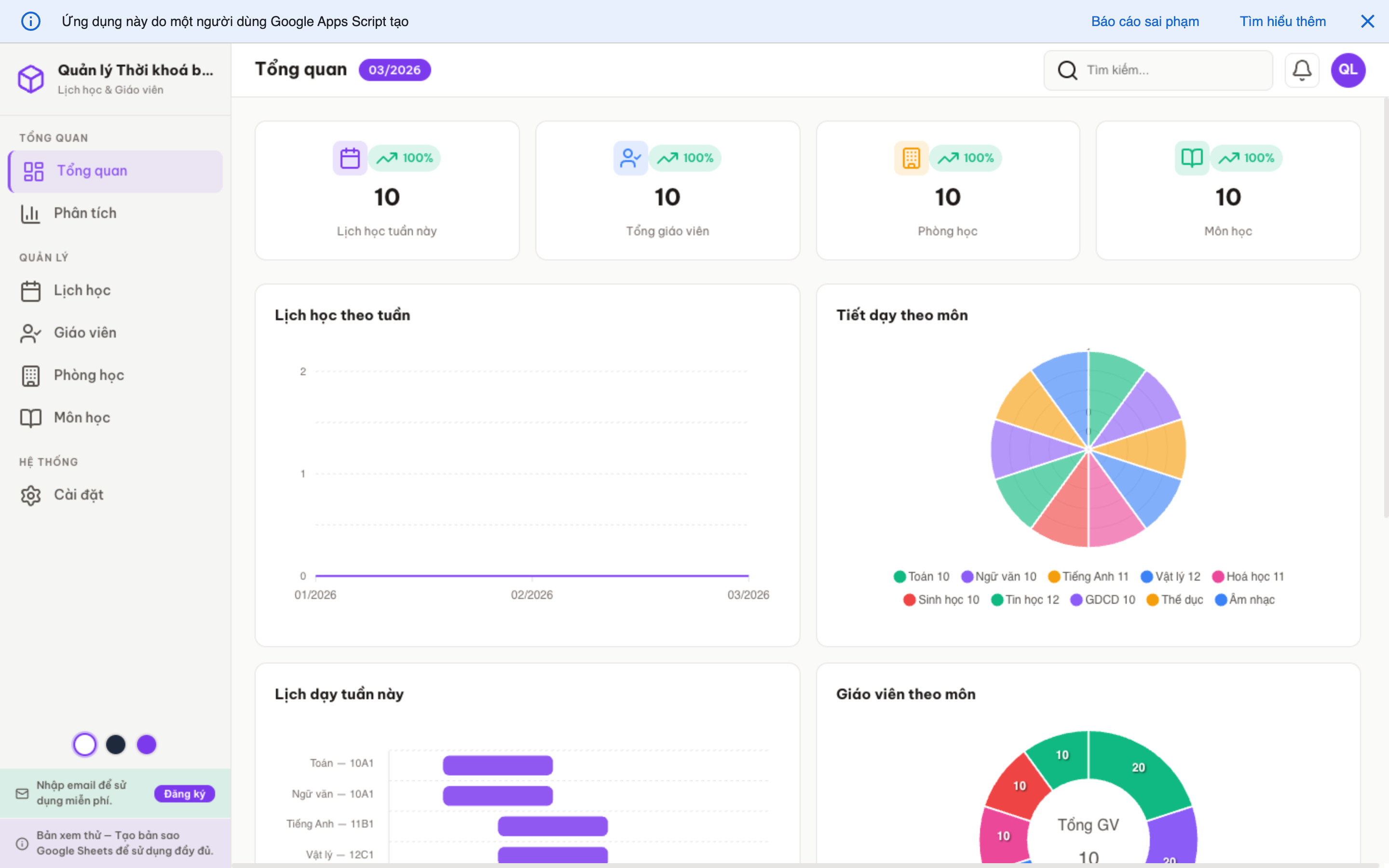Go to Giáo viên management page
Screen dimensions: 1389x868
pos(85,332)
